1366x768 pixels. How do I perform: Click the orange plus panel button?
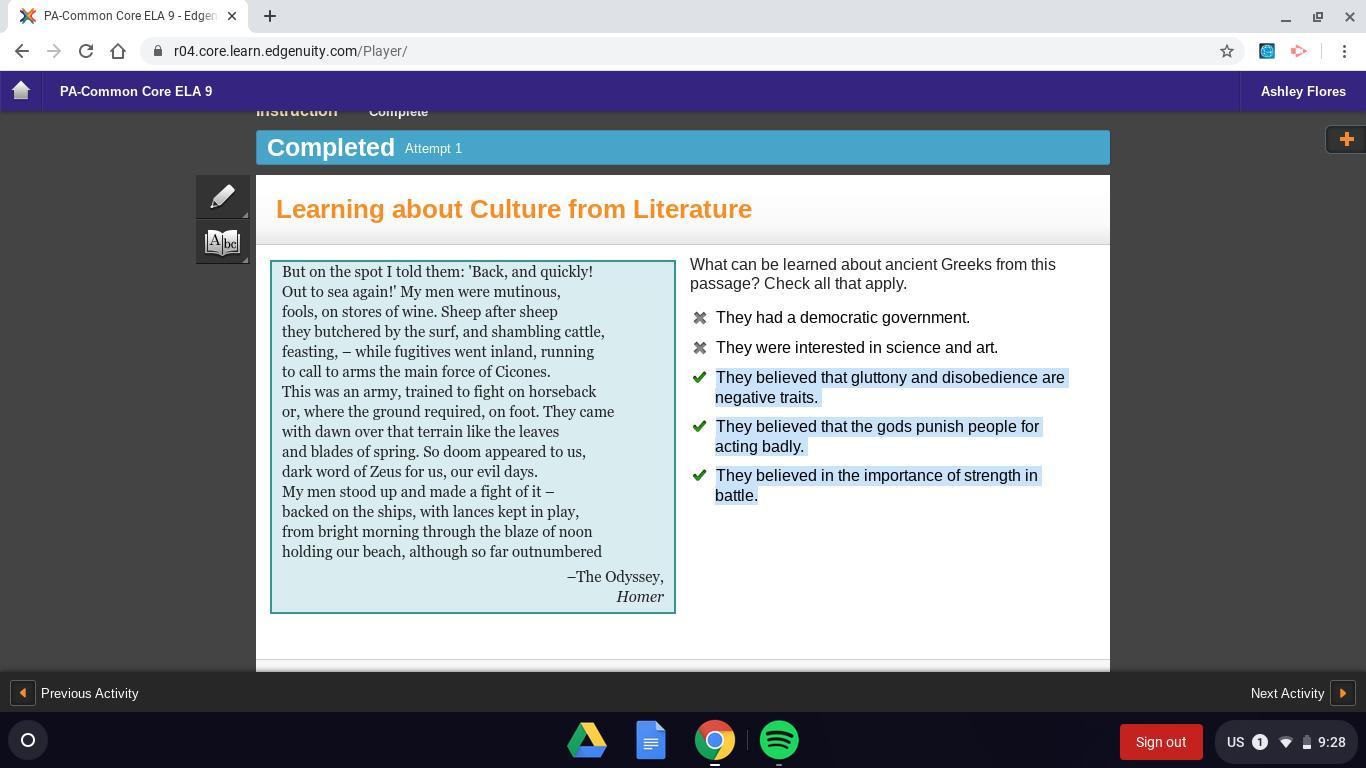[x=1346, y=139]
